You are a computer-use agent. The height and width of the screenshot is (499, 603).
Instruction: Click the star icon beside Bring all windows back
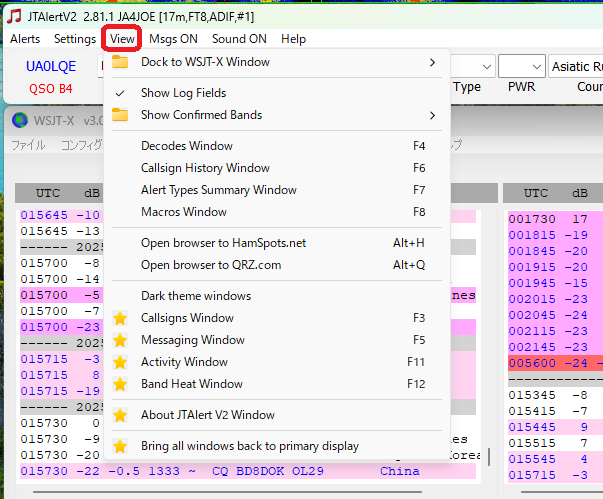click(120, 446)
